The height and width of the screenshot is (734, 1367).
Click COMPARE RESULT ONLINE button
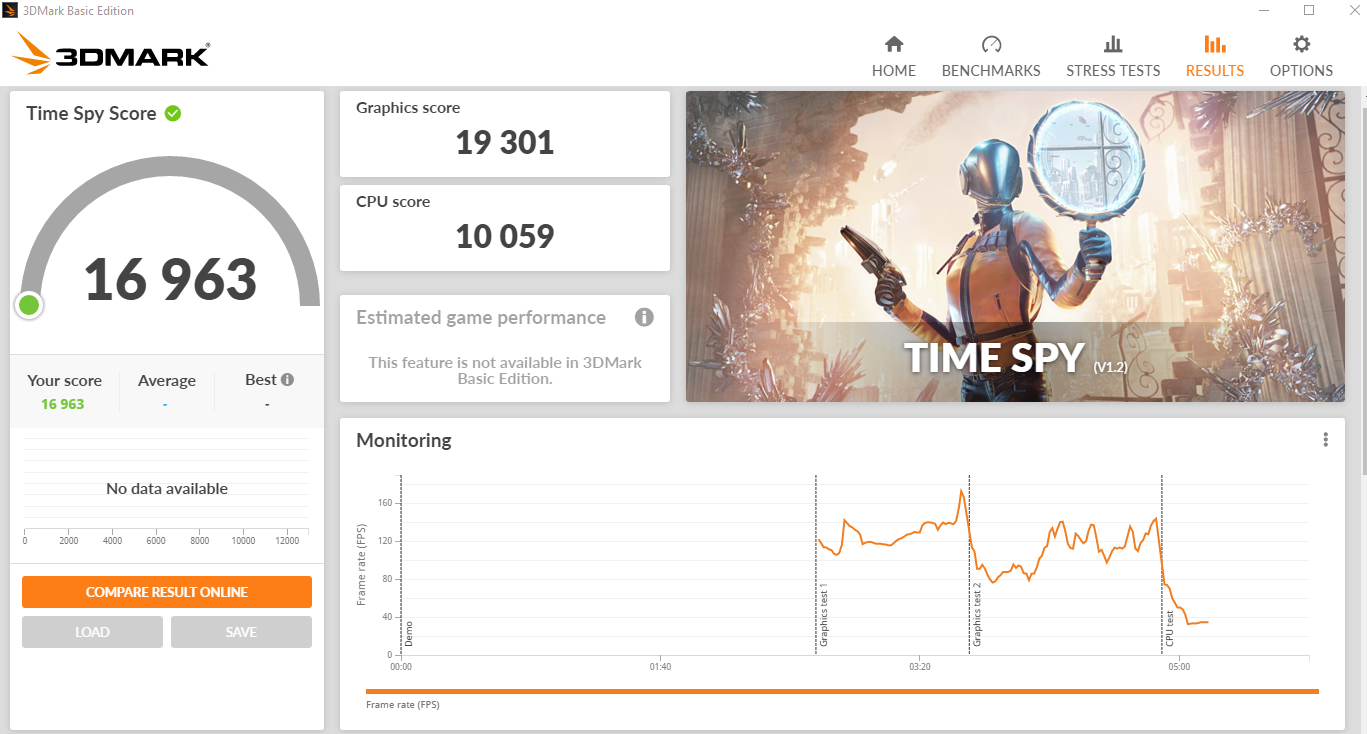[x=167, y=592]
